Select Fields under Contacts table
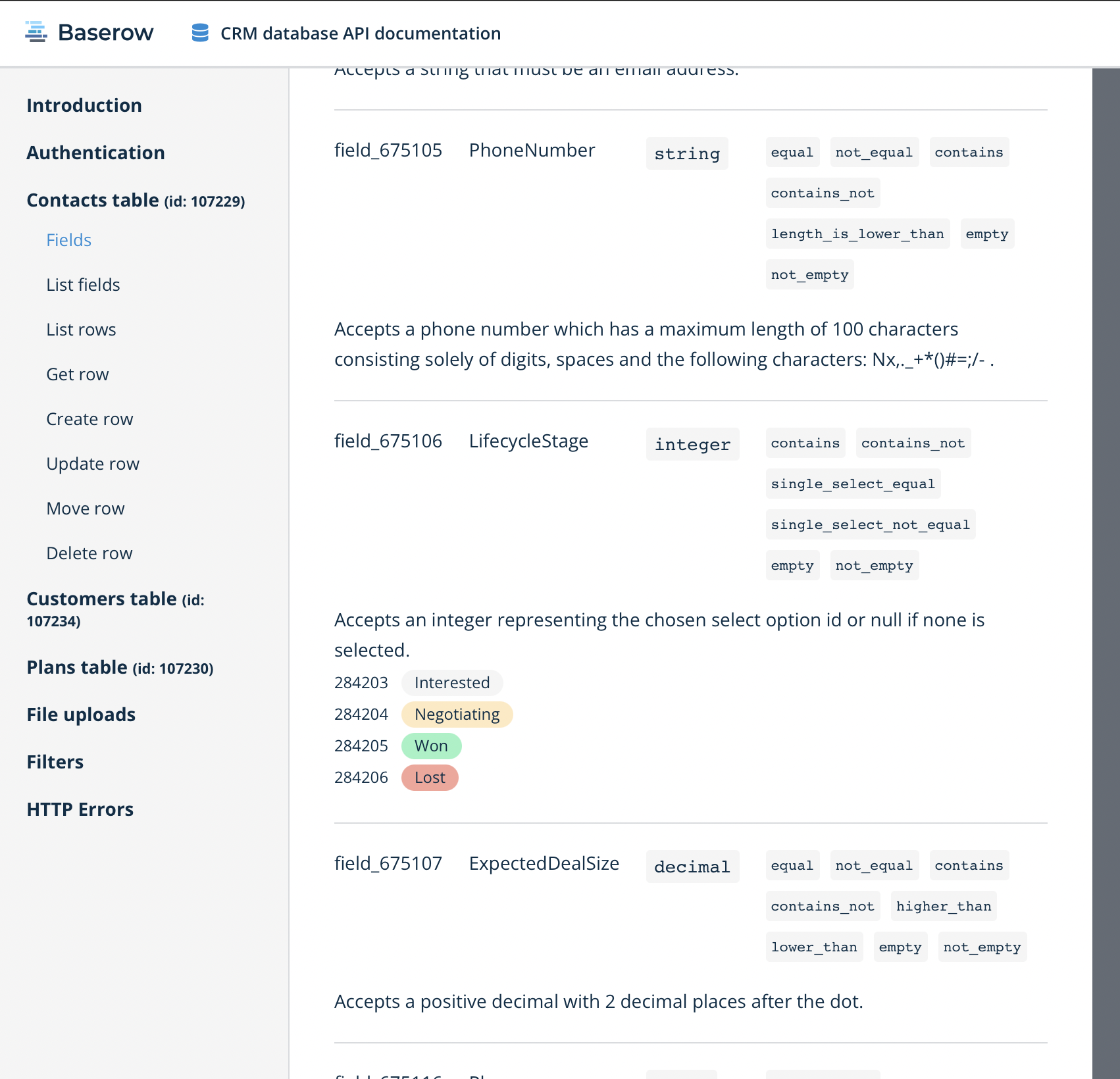Viewport: 1120px width, 1079px height. pos(68,239)
